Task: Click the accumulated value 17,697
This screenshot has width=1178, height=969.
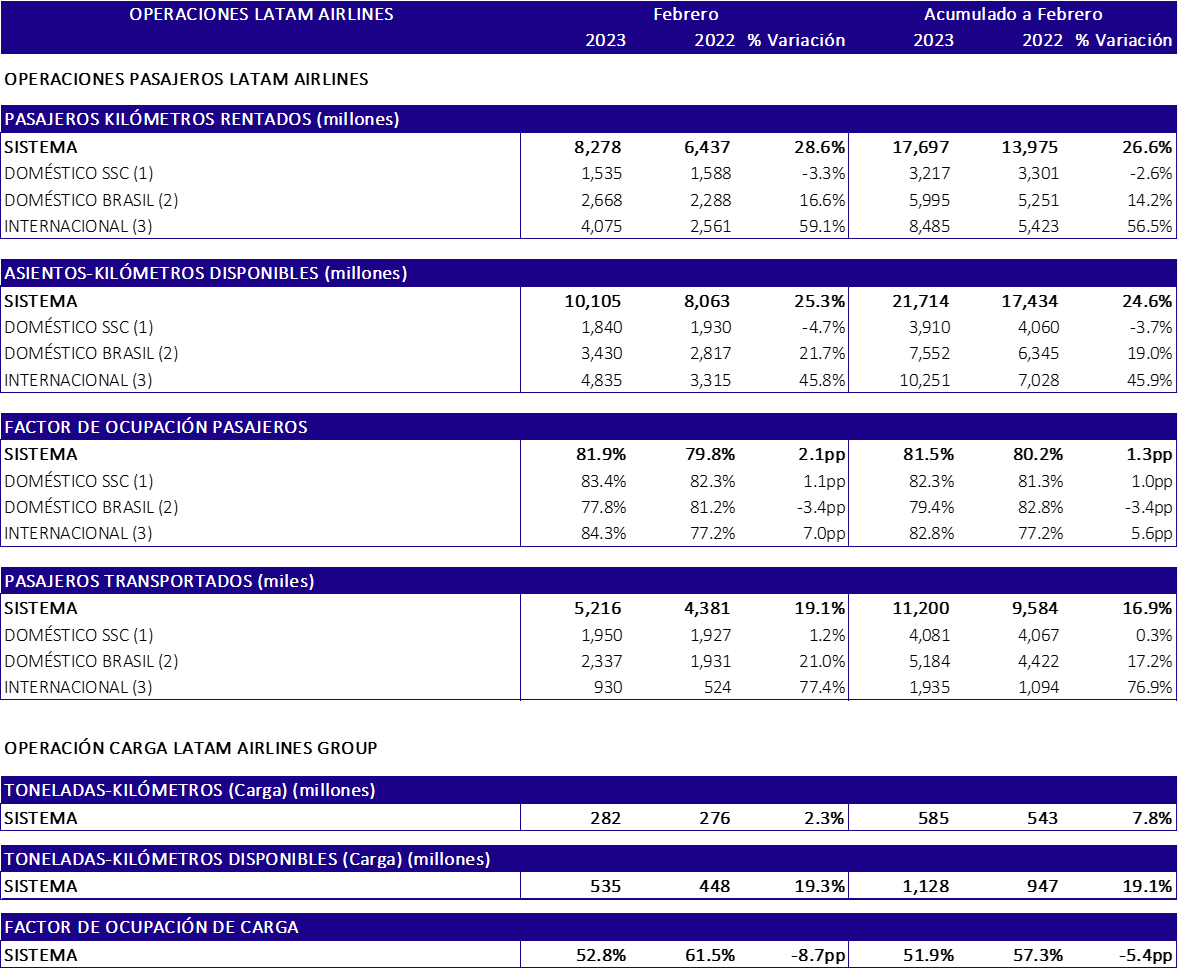Action: (921, 147)
